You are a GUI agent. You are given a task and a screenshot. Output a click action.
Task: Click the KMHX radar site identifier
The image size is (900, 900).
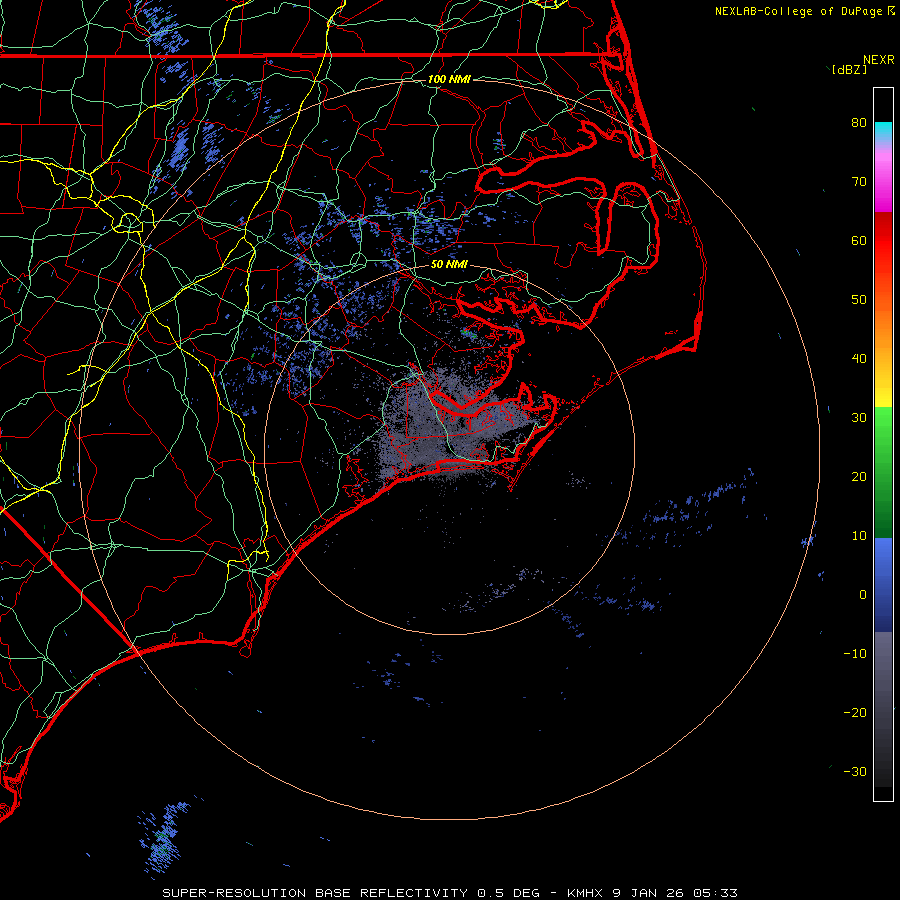coord(585,893)
